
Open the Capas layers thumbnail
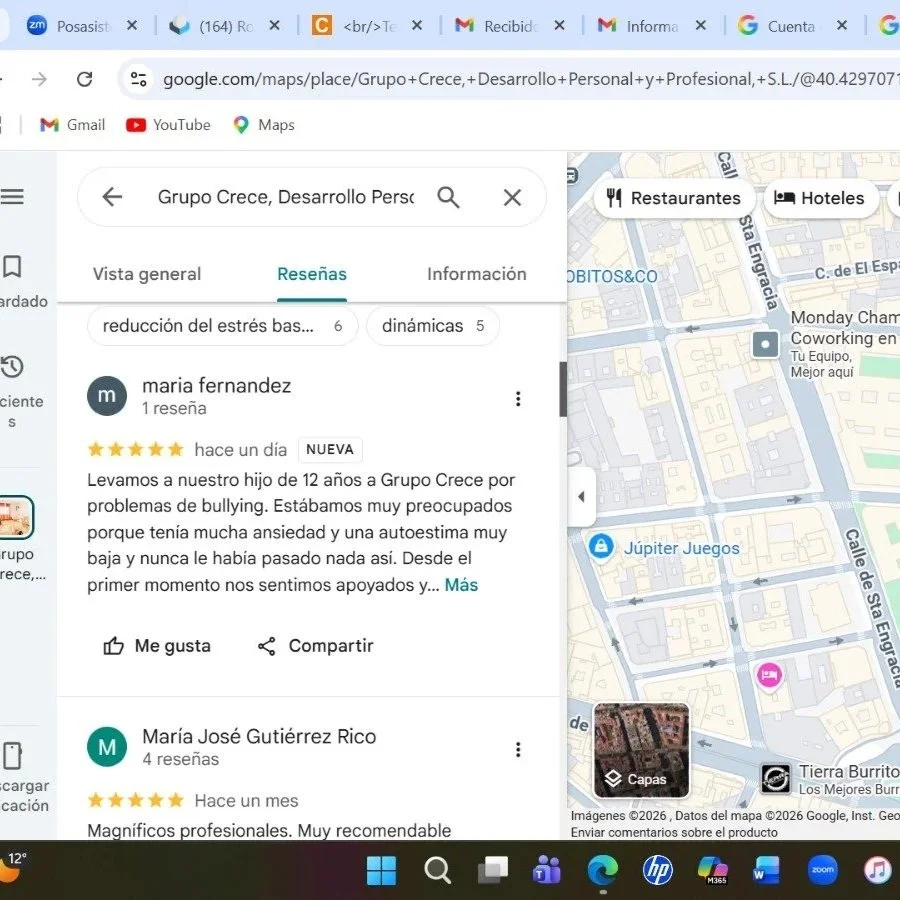coord(641,751)
